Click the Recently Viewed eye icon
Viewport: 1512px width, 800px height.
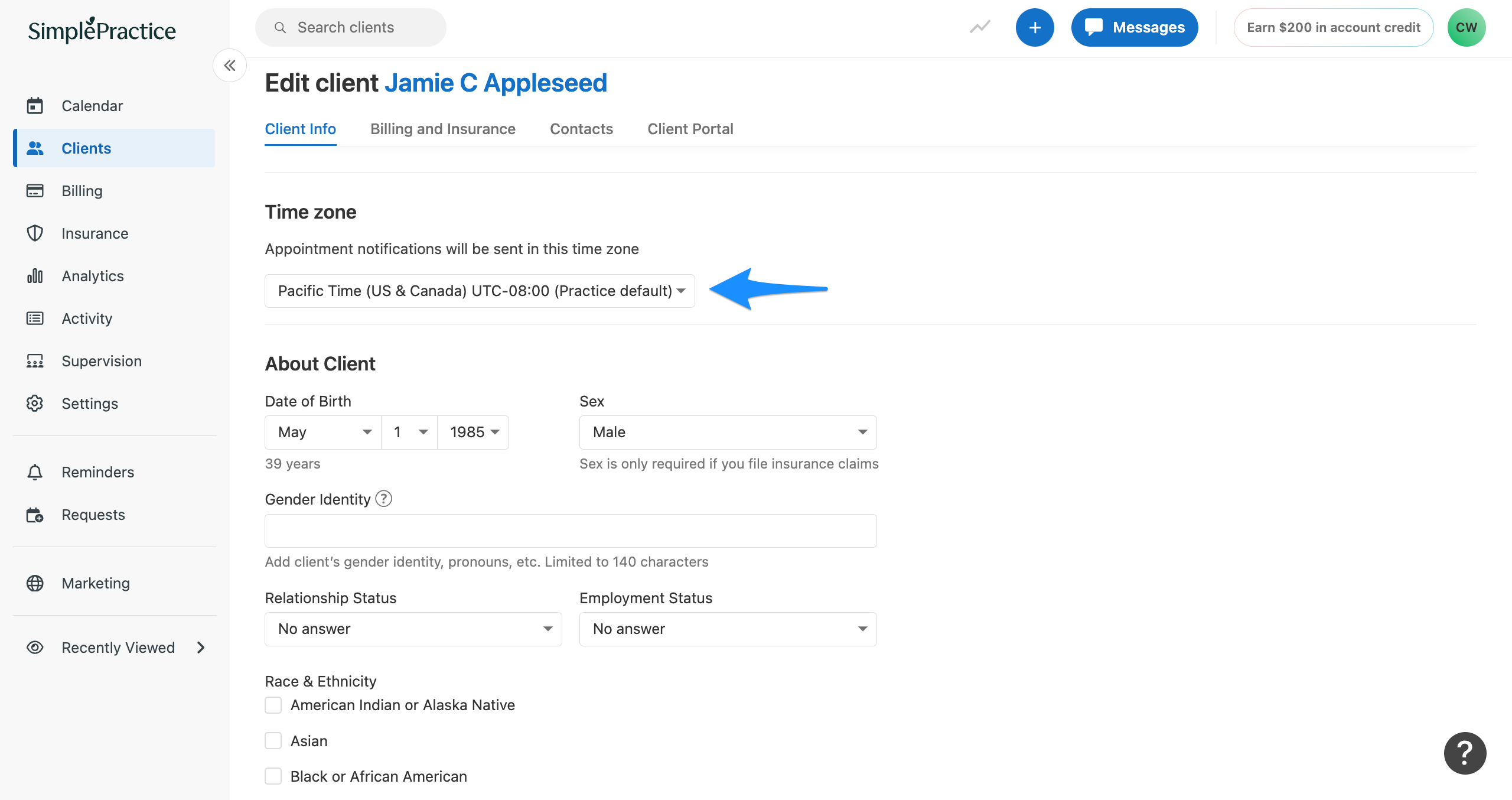35,648
